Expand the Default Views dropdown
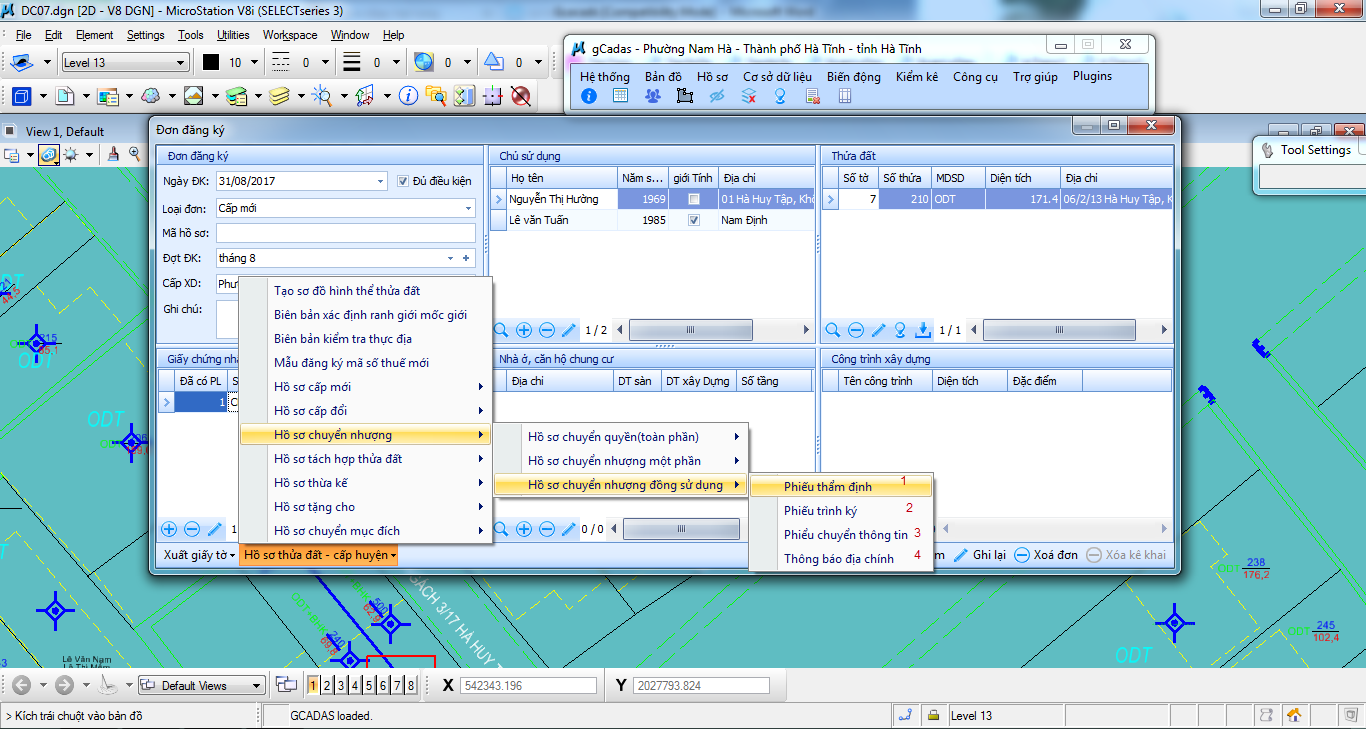 (257, 686)
